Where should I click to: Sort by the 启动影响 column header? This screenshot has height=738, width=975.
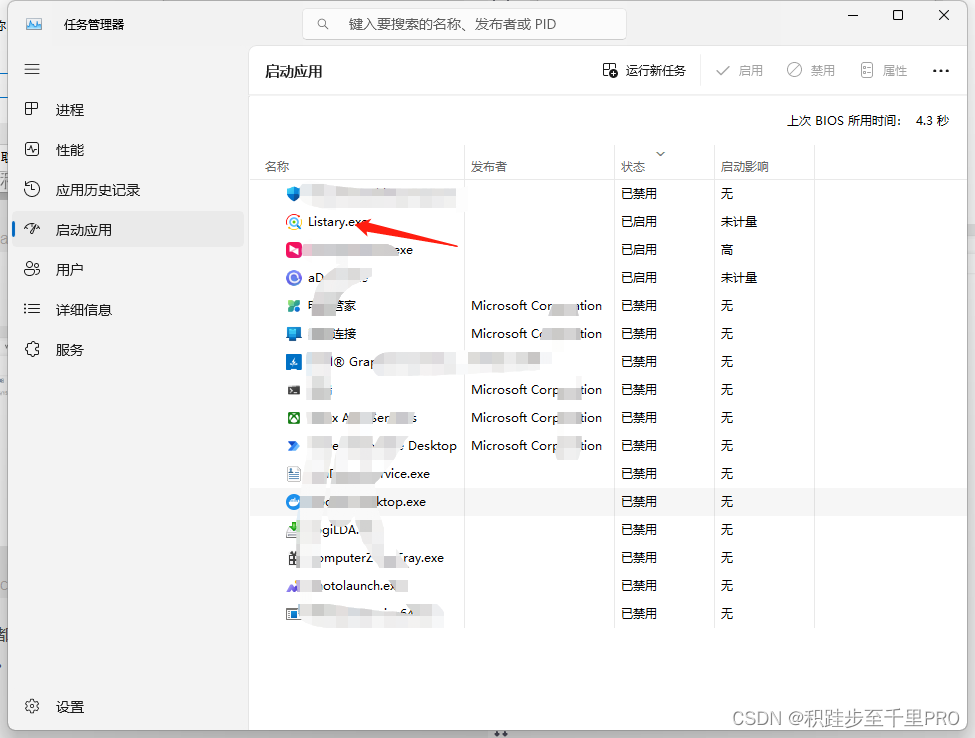[744, 167]
